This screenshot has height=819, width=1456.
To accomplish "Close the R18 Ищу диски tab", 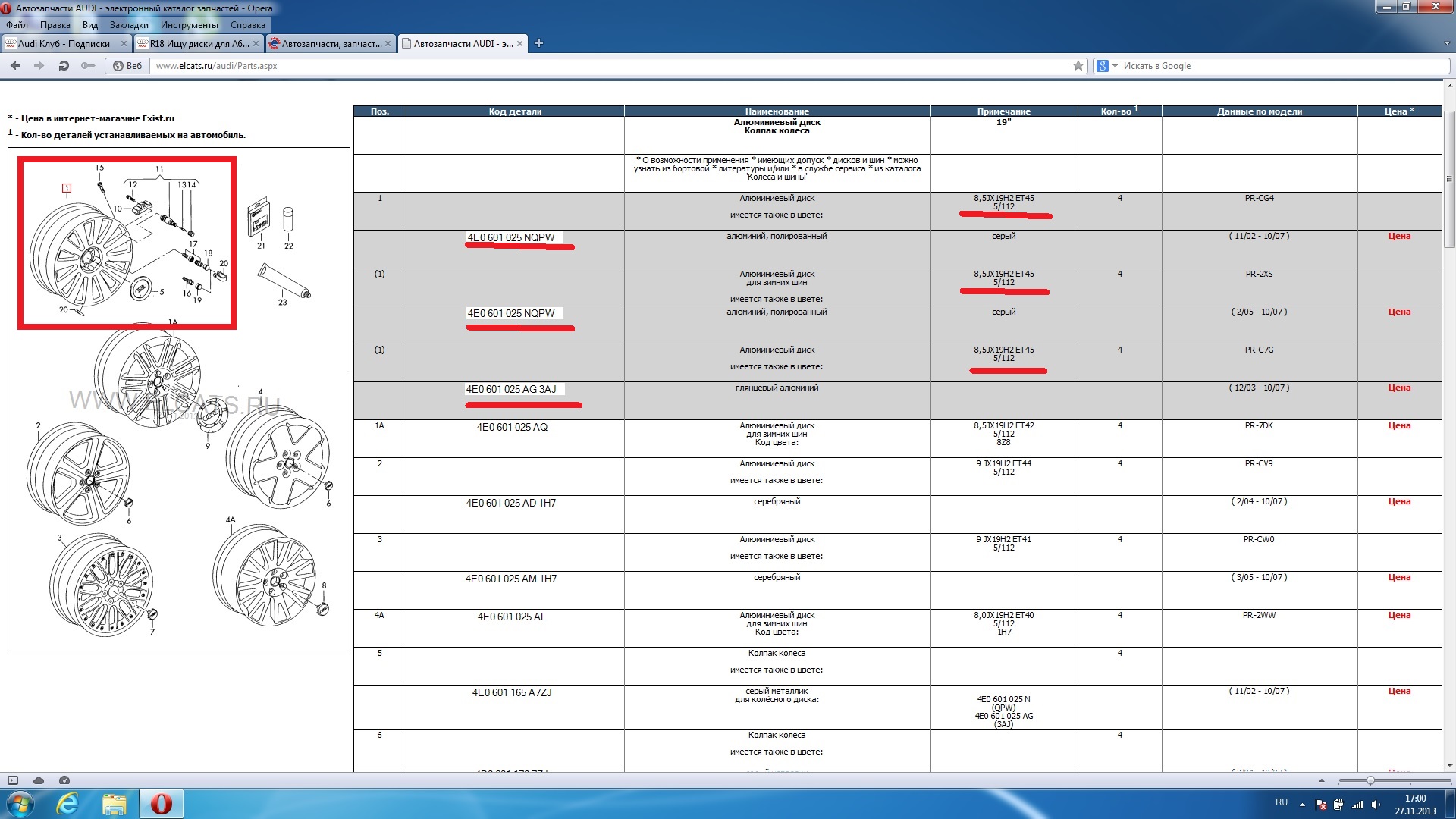I will point(256,44).
